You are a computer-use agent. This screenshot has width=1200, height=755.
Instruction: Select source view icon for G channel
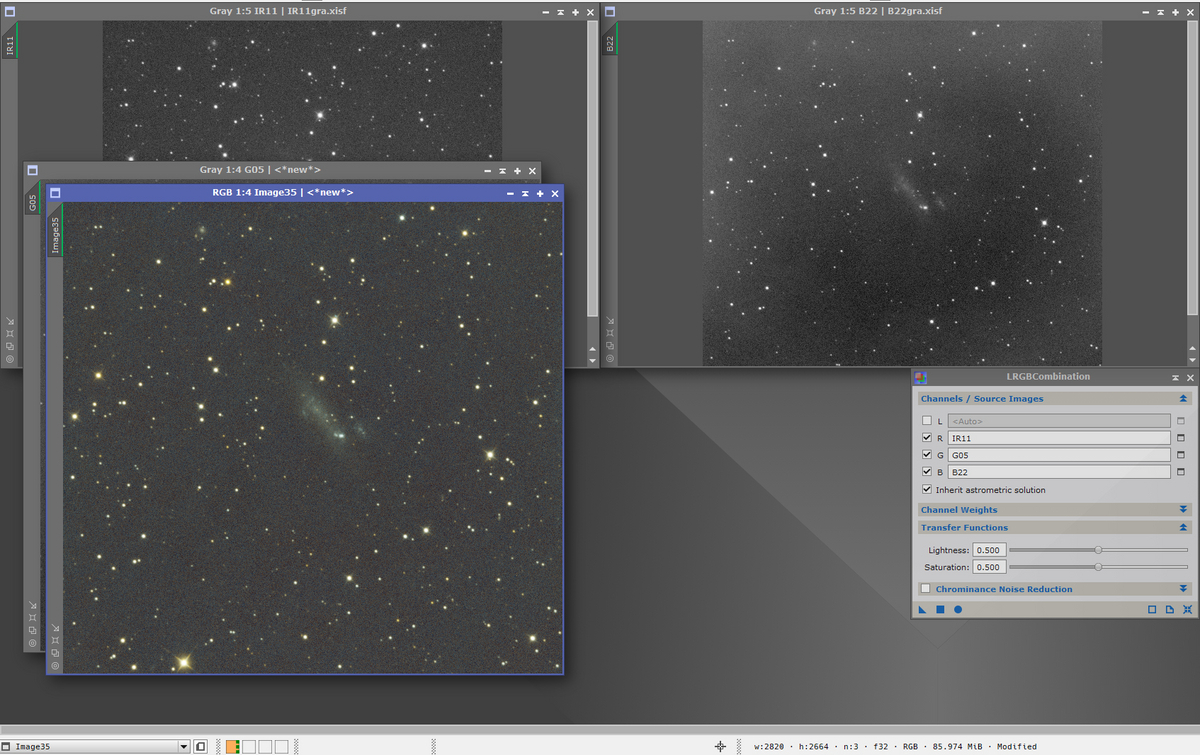[1181, 455]
